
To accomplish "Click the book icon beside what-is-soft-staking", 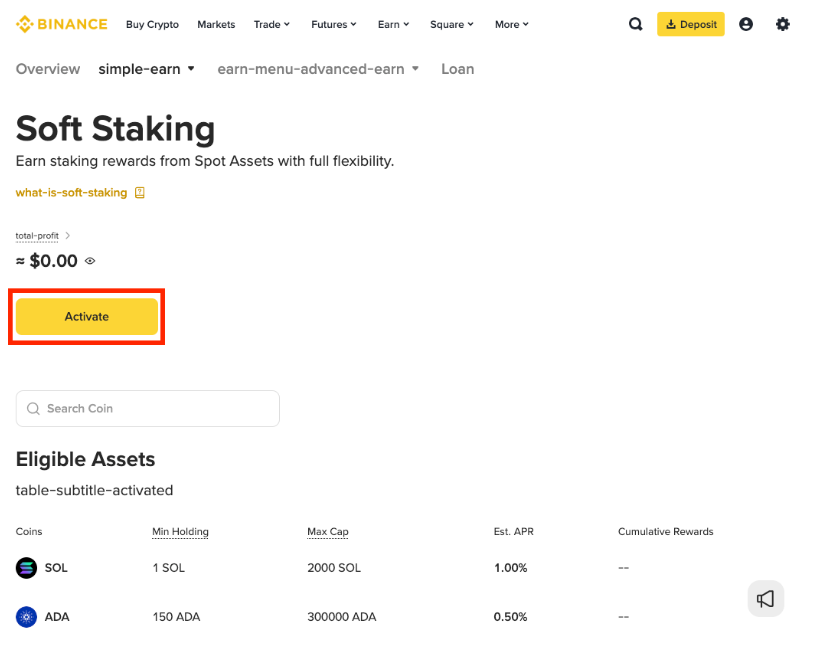I will tap(140, 193).
